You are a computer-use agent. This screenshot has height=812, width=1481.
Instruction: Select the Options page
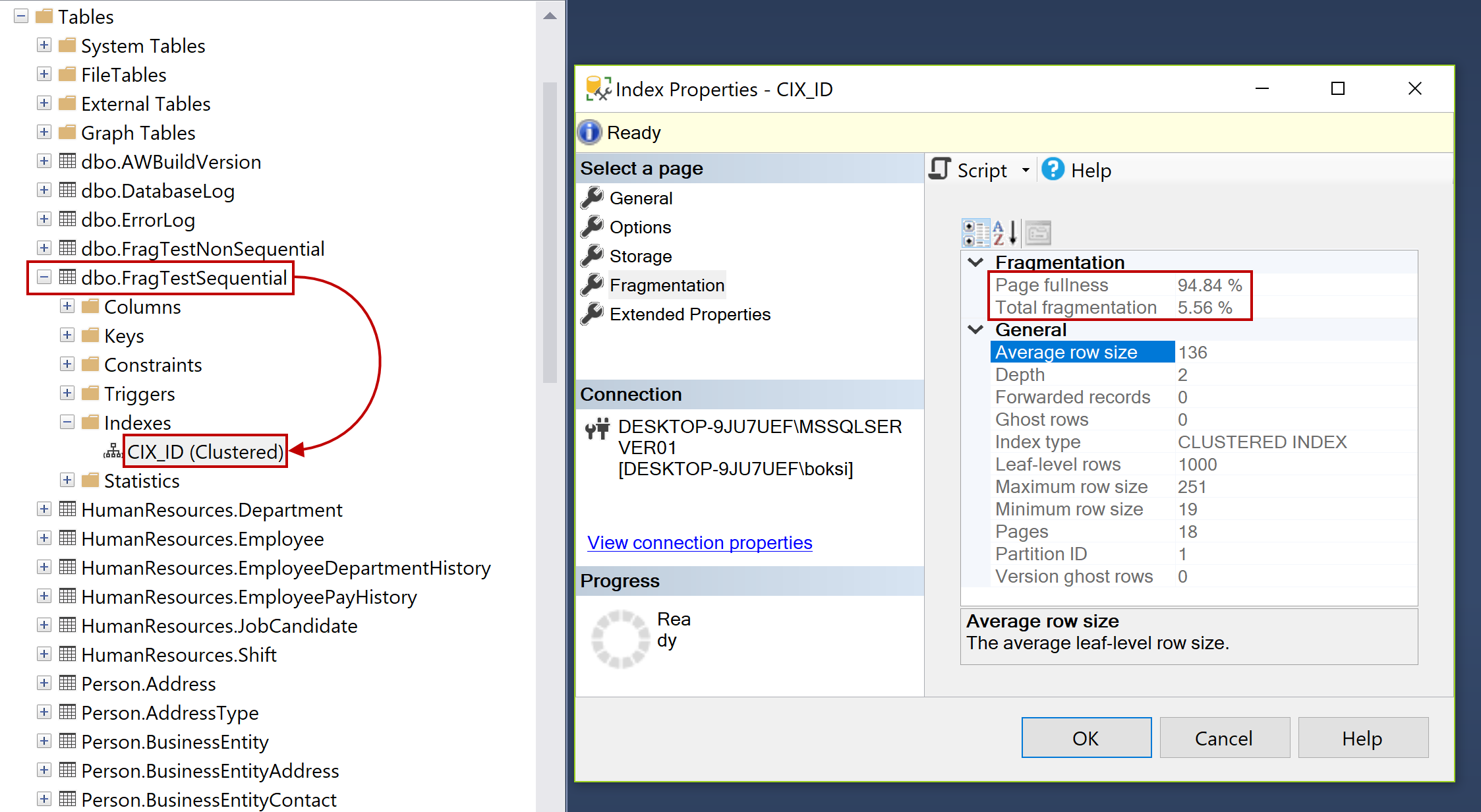coord(639,227)
